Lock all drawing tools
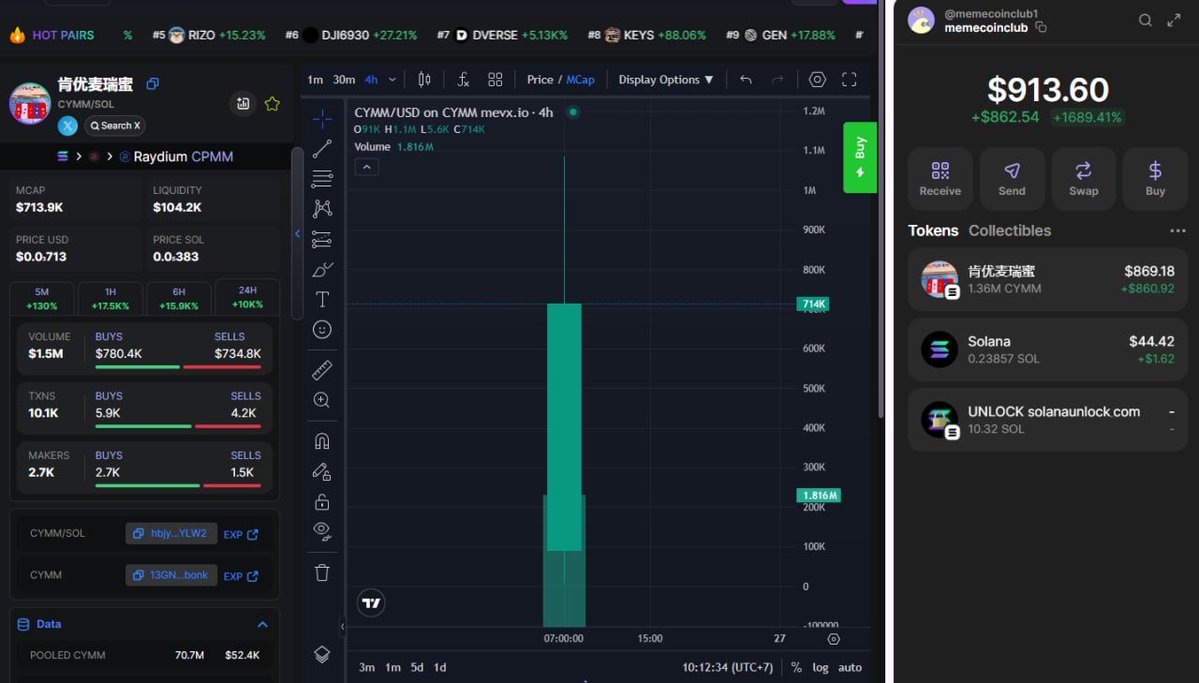This screenshot has width=1199, height=683. pyautogui.click(x=322, y=502)
